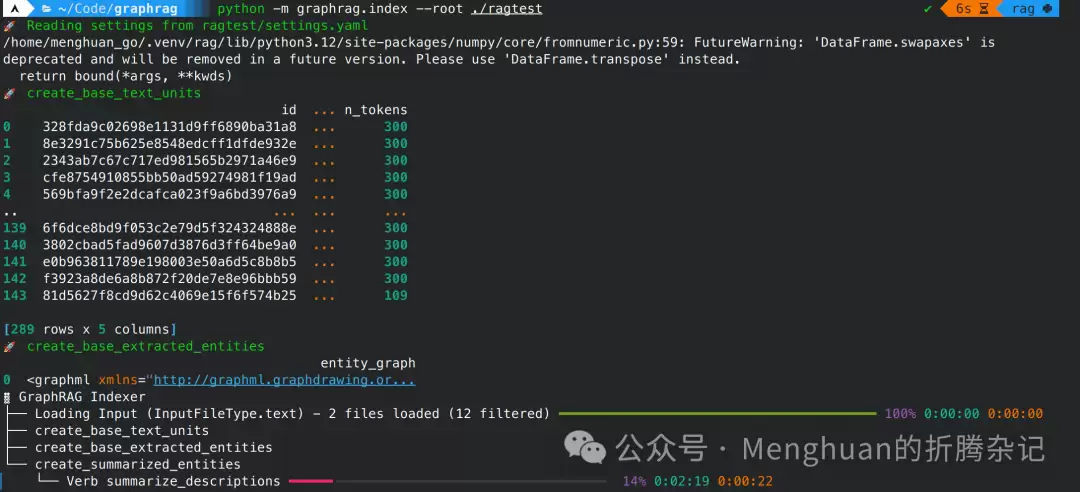Click the rag virtualenv Python icon
This screenshot has height=492, width=1080.
1048,9
